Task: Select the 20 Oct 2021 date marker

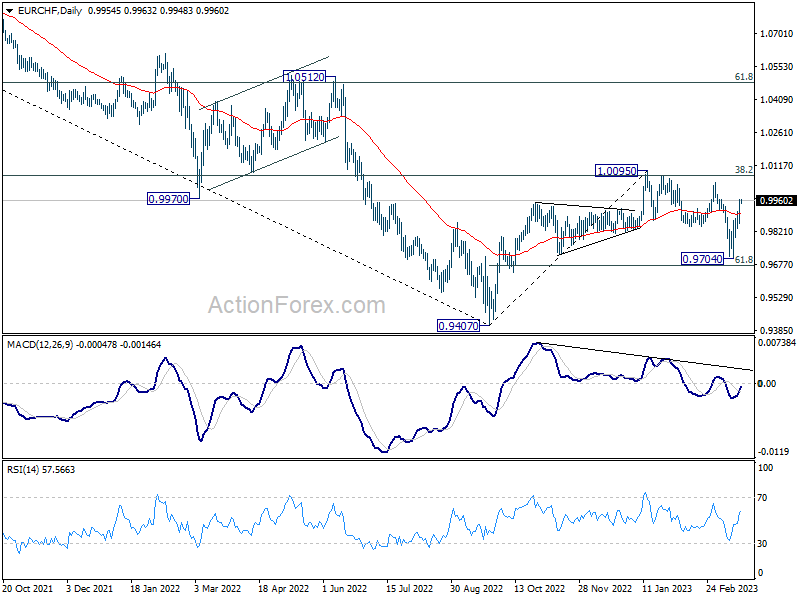Action: click(x=27, y=590)
